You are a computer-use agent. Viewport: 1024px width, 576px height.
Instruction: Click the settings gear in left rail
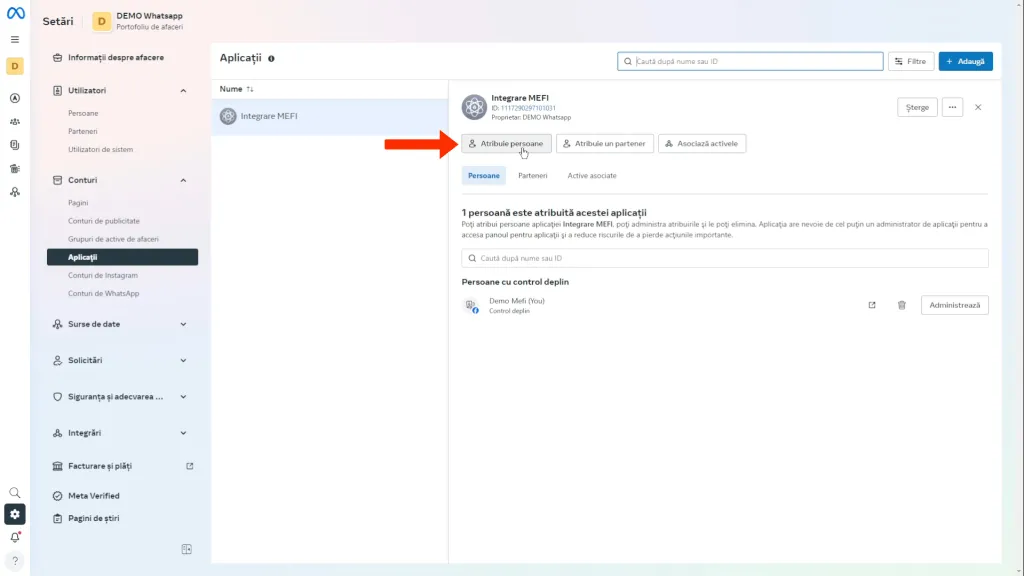coord(14,514)
